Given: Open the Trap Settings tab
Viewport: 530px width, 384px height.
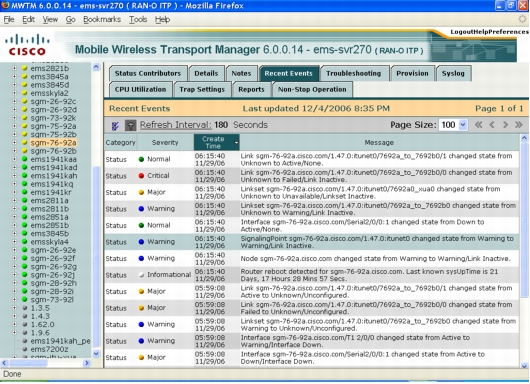Looking at the screenshot, I should coord(202,90).
